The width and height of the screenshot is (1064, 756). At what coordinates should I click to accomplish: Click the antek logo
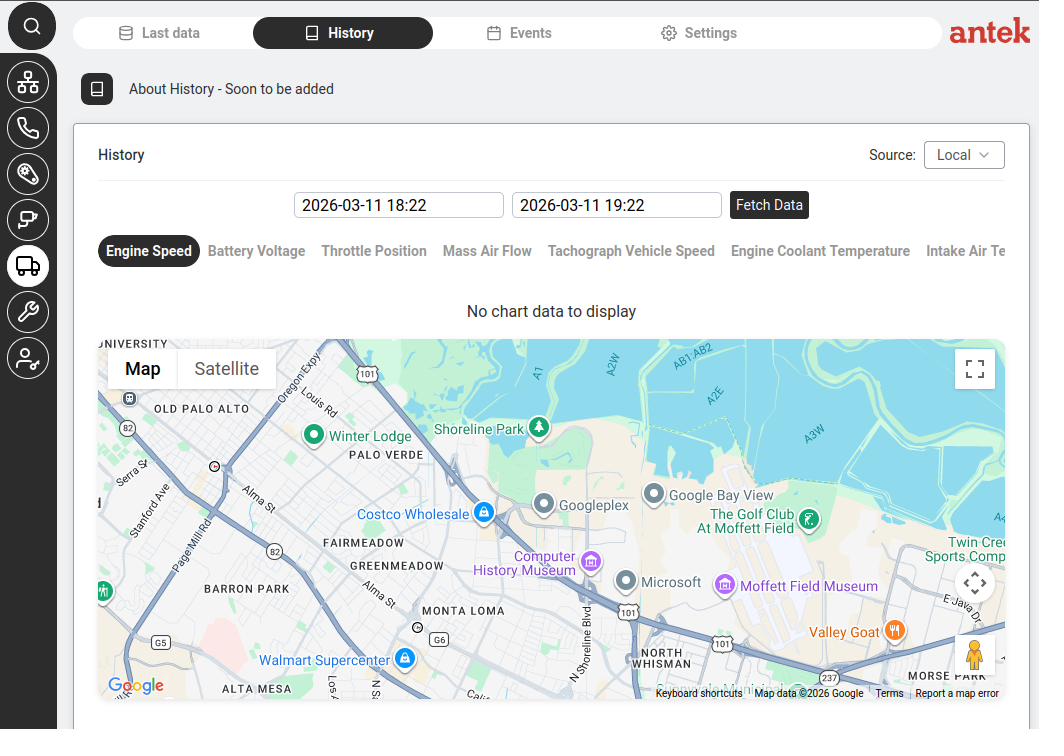989,31
